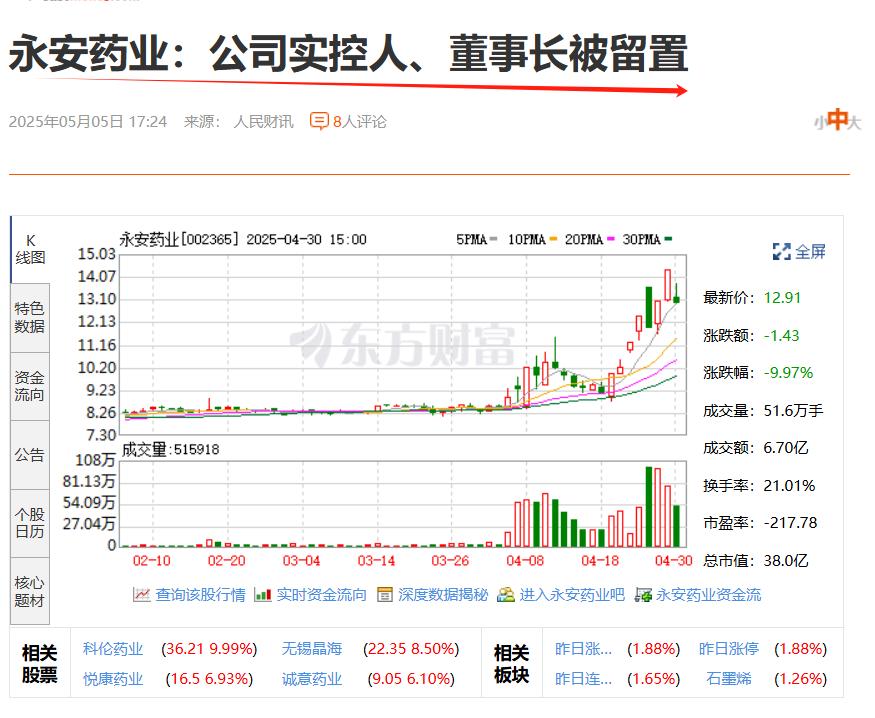The height and width of the screenshot is (718, 875).
Task: Click the 04-08 date on the chart axis
Action: point(525,561)
